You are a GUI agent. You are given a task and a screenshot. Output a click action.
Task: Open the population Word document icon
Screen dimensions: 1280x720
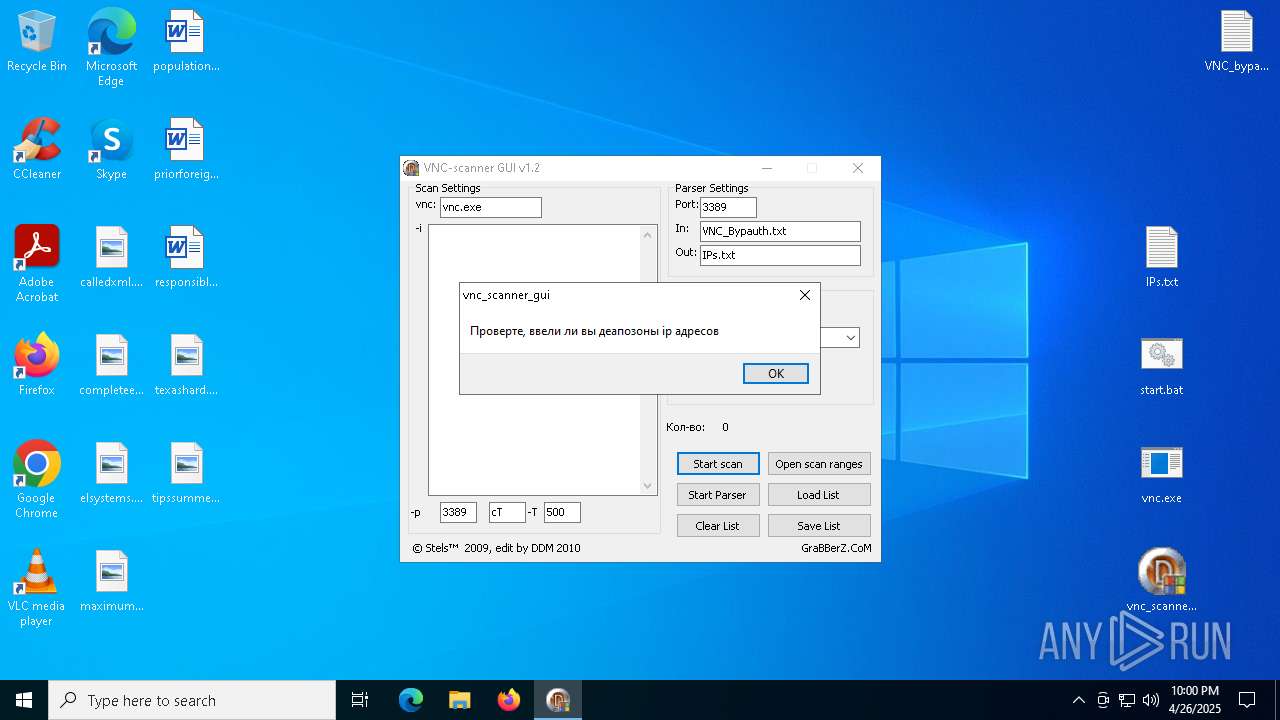pyautogui.click(x=186, y=42)
